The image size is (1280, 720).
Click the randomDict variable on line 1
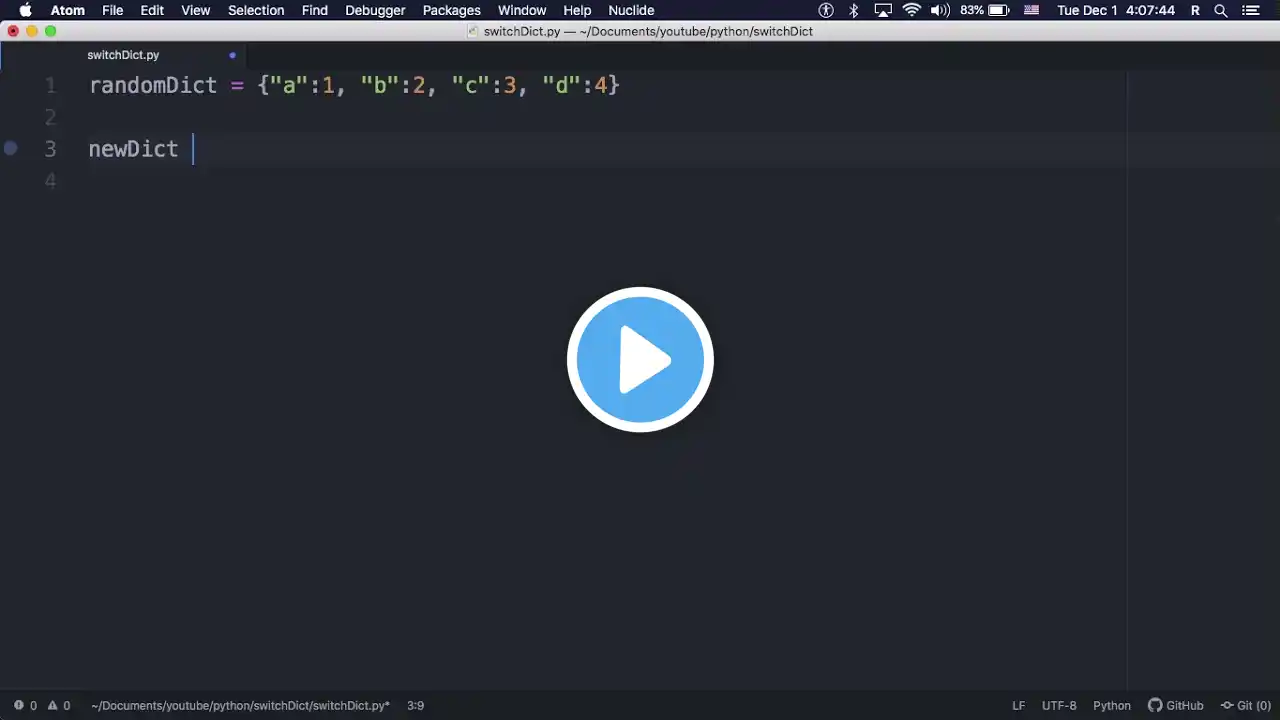coord(153,85)
